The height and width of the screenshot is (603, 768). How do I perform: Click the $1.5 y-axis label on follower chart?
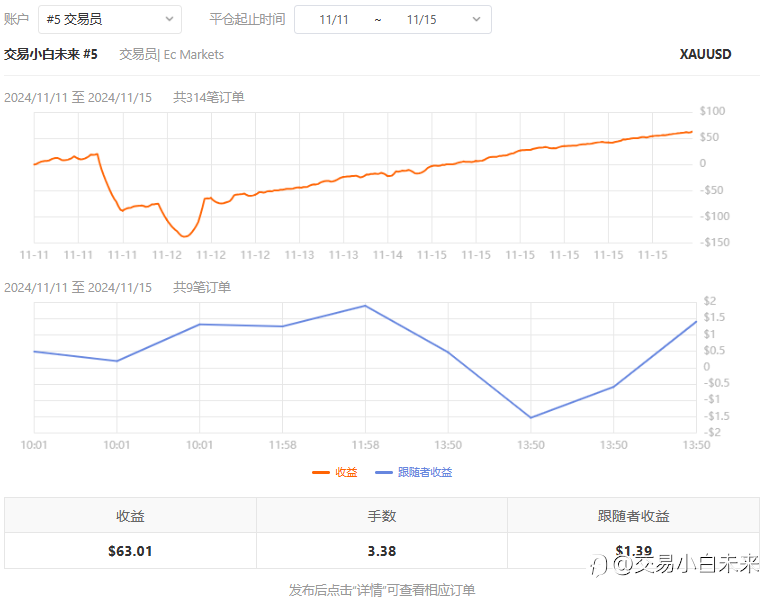[x=714, y=317]
